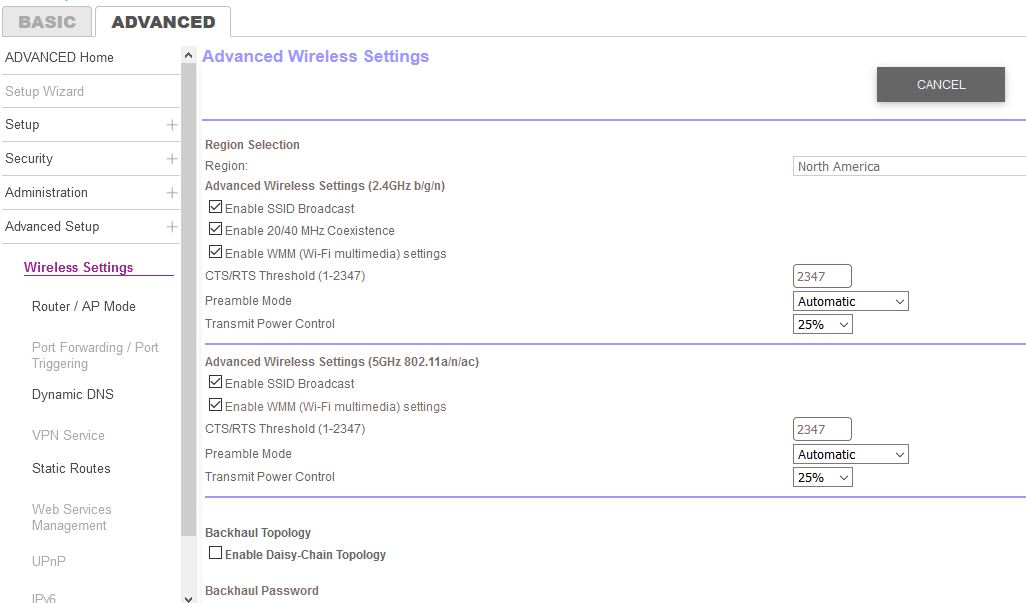Screen dimensions: 1026x603
Task: Open the Dynamic DNS settings page
Action: point(72,394)
